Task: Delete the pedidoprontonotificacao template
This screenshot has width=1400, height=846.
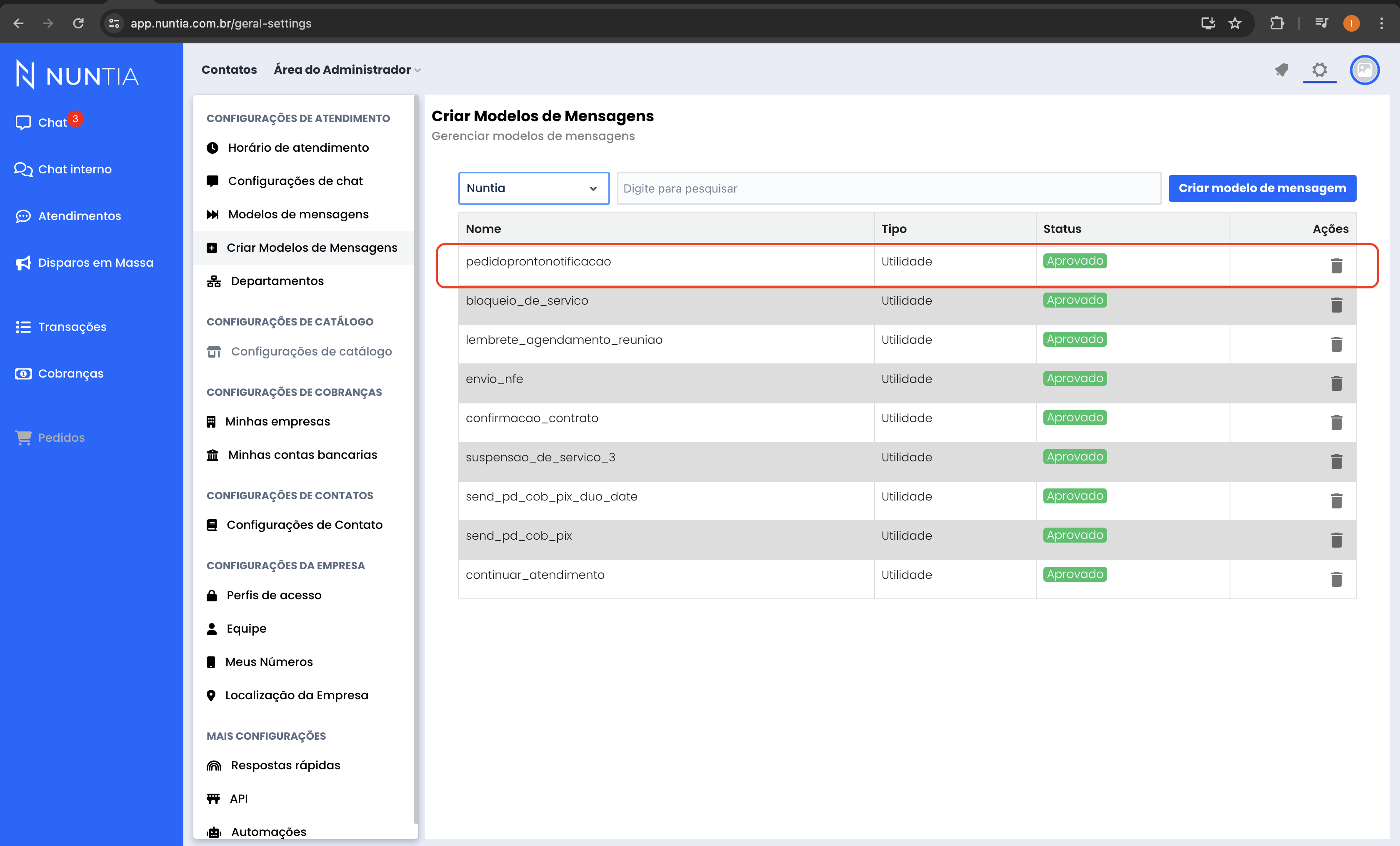Action: [1336, 265]
